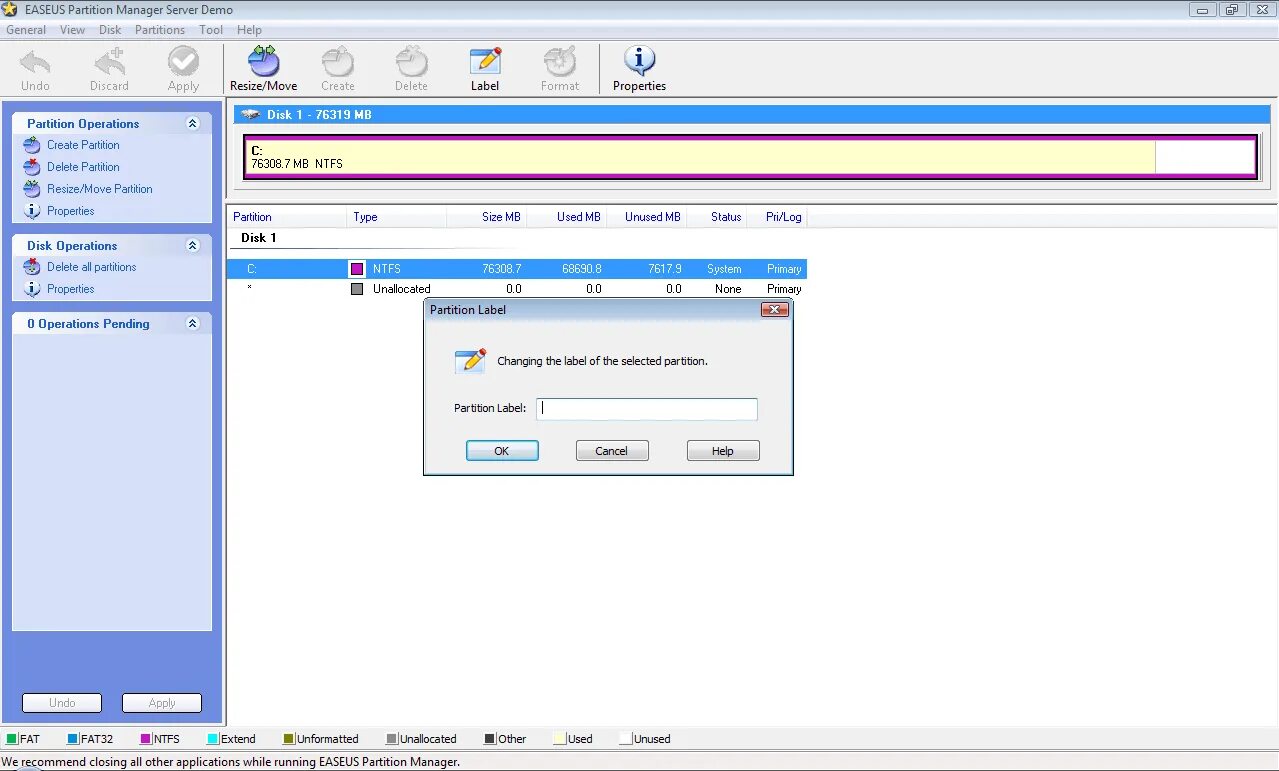This screenshot has width=1279, height=771.
Task: Collapse the Disk Operations panel
Action: pyautogui.click(x=193, y=246)
